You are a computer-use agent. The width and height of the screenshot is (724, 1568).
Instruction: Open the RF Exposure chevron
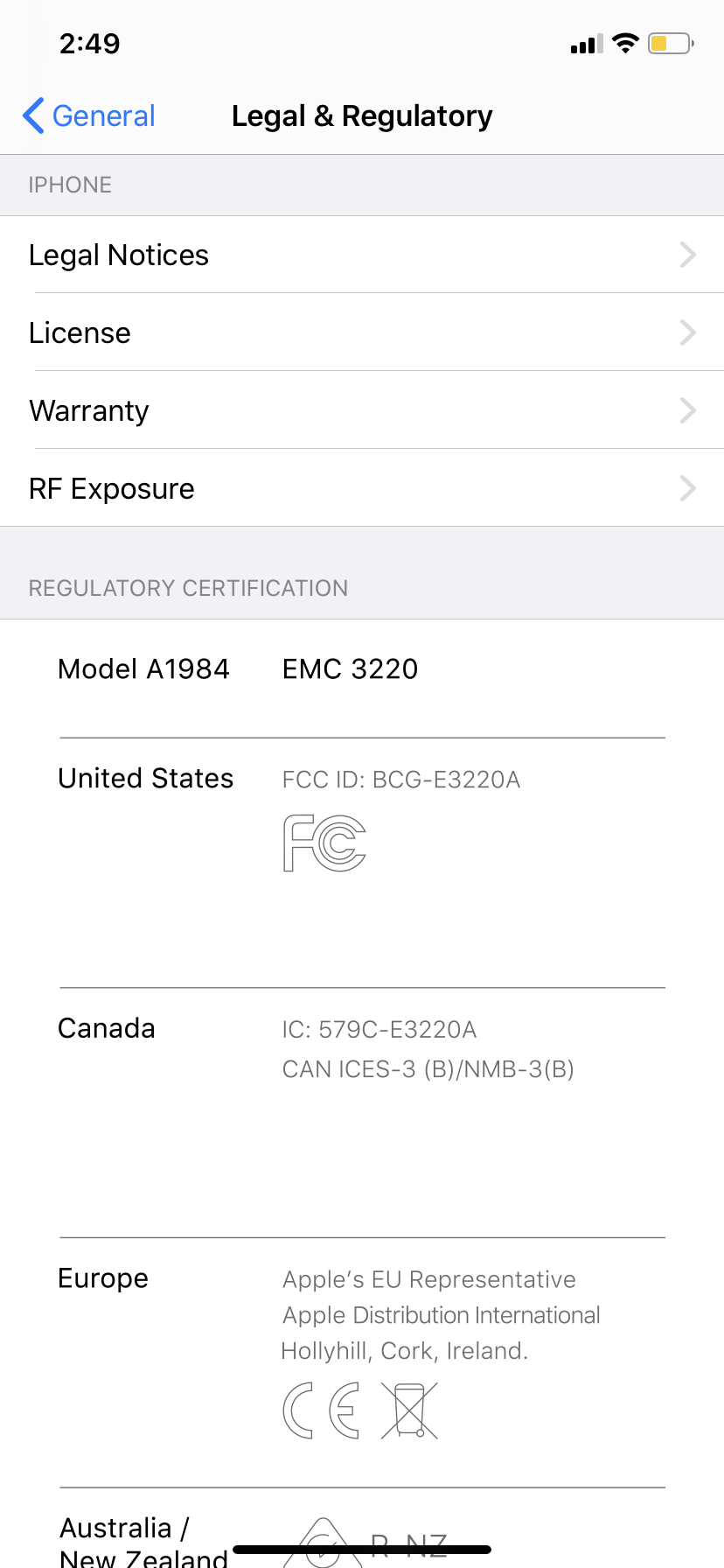(688, 488)
